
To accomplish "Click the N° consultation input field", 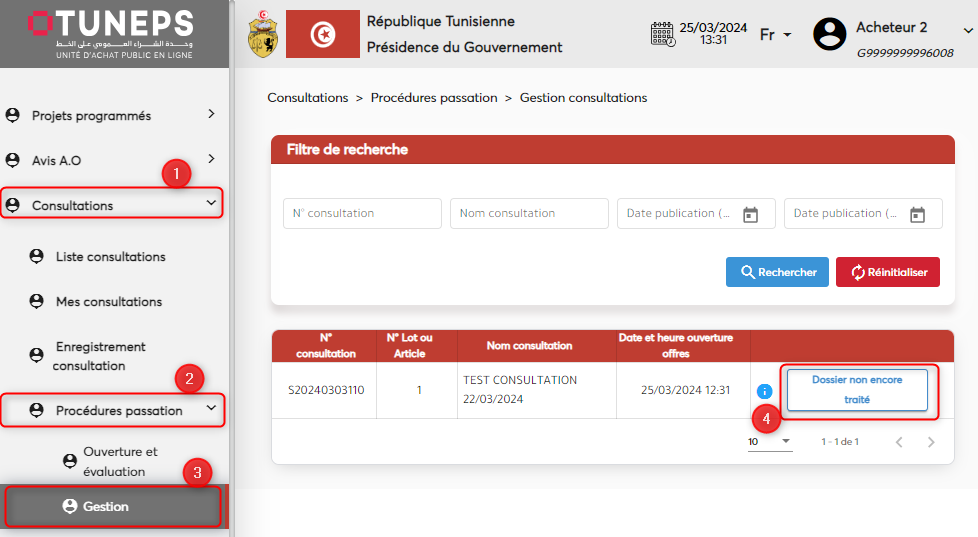I will coord(362,213).
